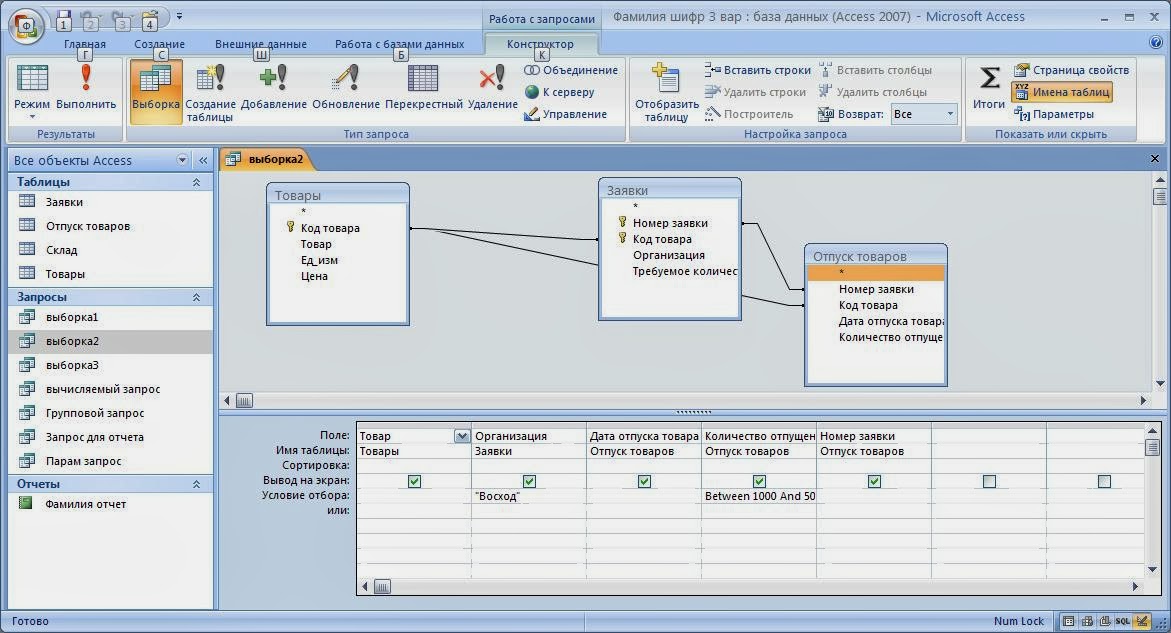Click Удалить строки

pos(755,92)
